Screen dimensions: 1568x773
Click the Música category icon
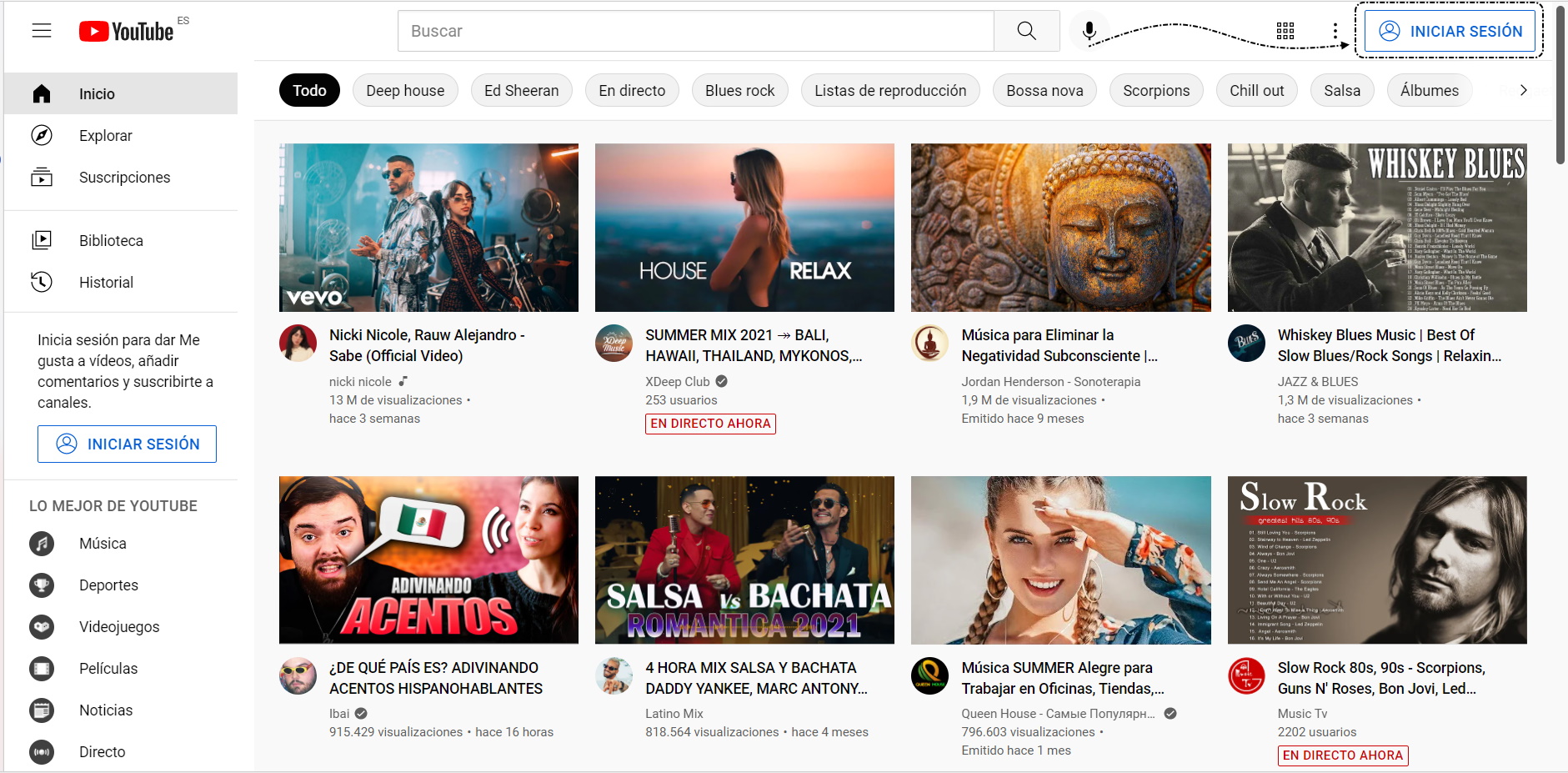42,544
